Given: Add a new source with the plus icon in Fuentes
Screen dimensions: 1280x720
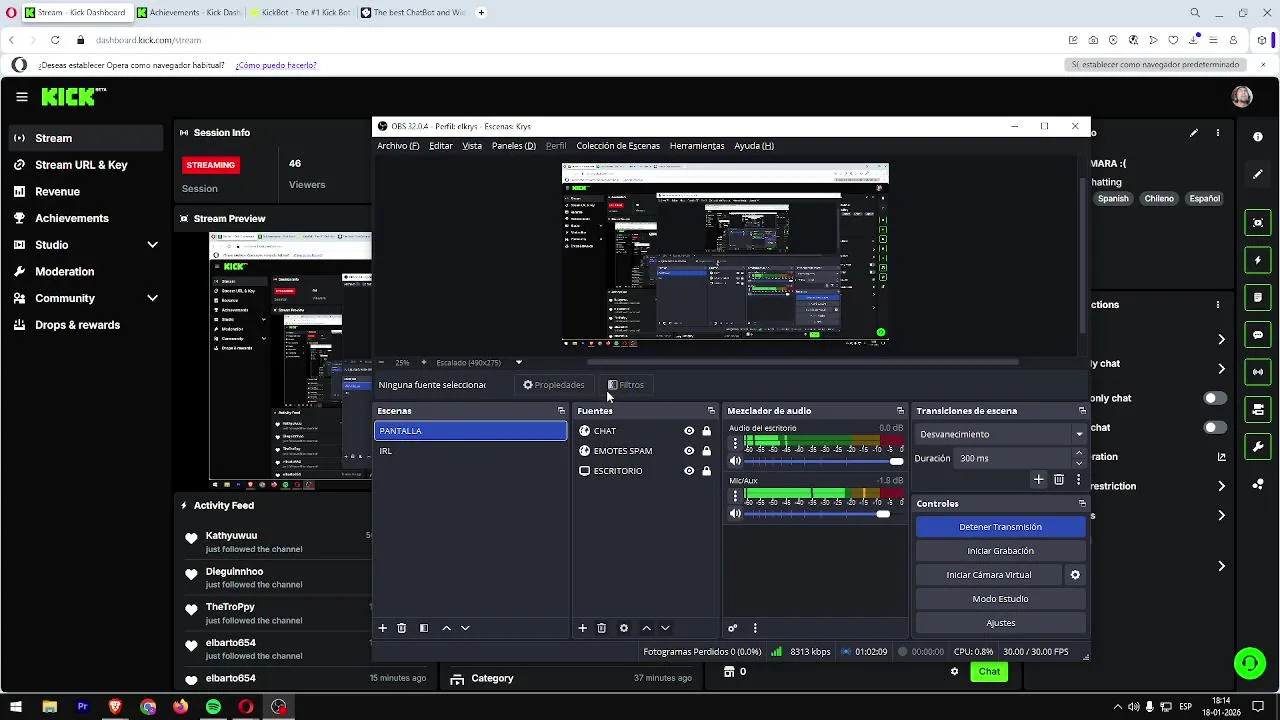Looking at the screenshot, I should [x=582, y=628].
